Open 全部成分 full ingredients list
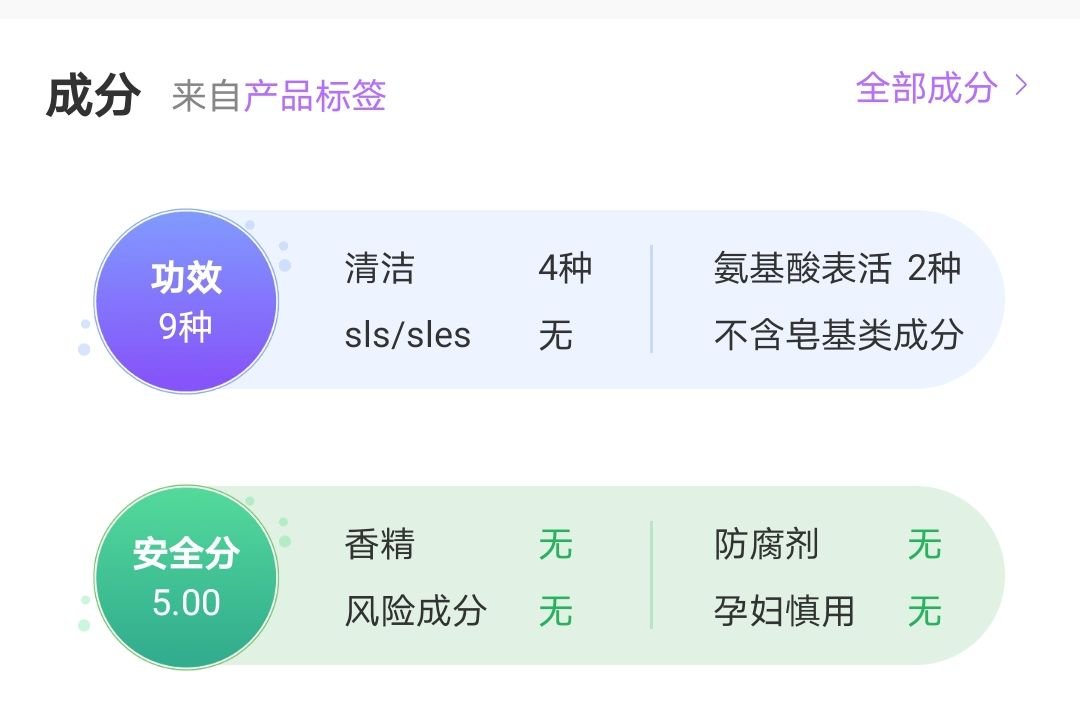1080x709 pixels. (926, 88)
